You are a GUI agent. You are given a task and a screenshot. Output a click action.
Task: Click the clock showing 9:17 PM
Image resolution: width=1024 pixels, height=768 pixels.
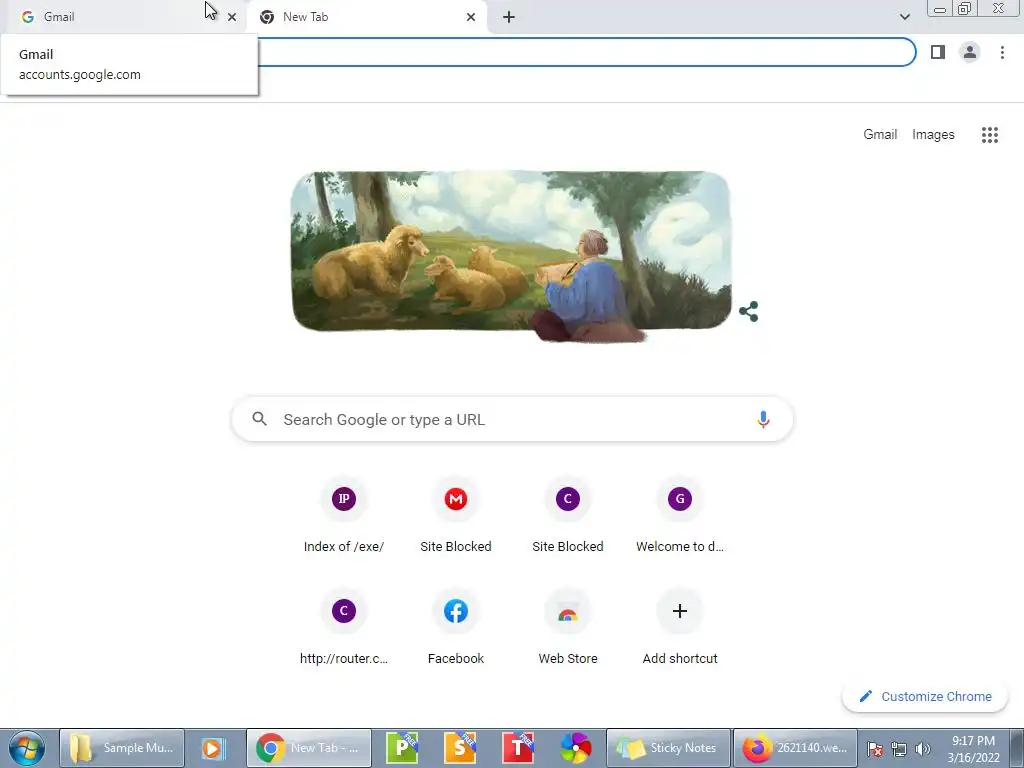pos(974,749)
